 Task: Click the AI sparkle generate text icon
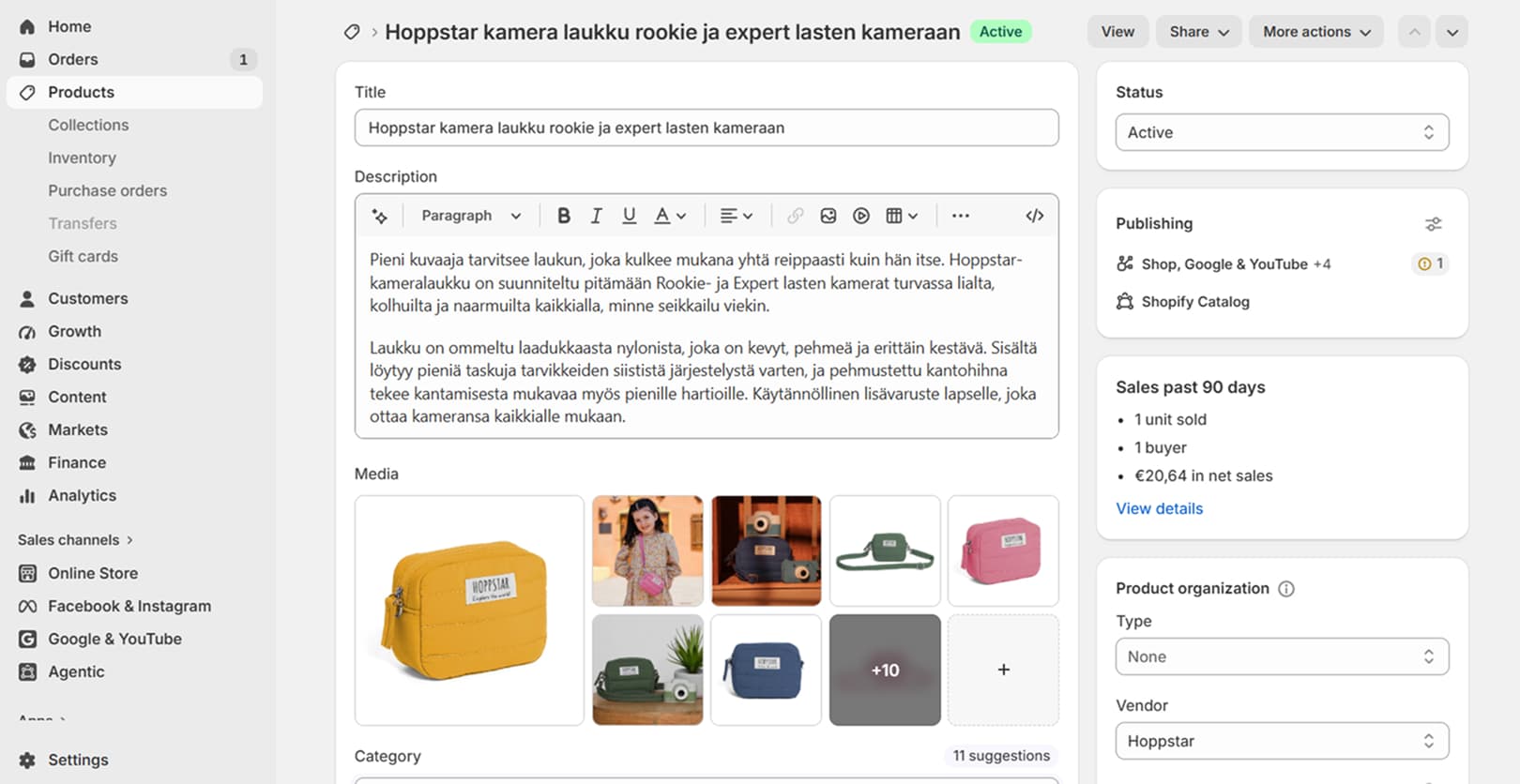click(x=379, y=216)
